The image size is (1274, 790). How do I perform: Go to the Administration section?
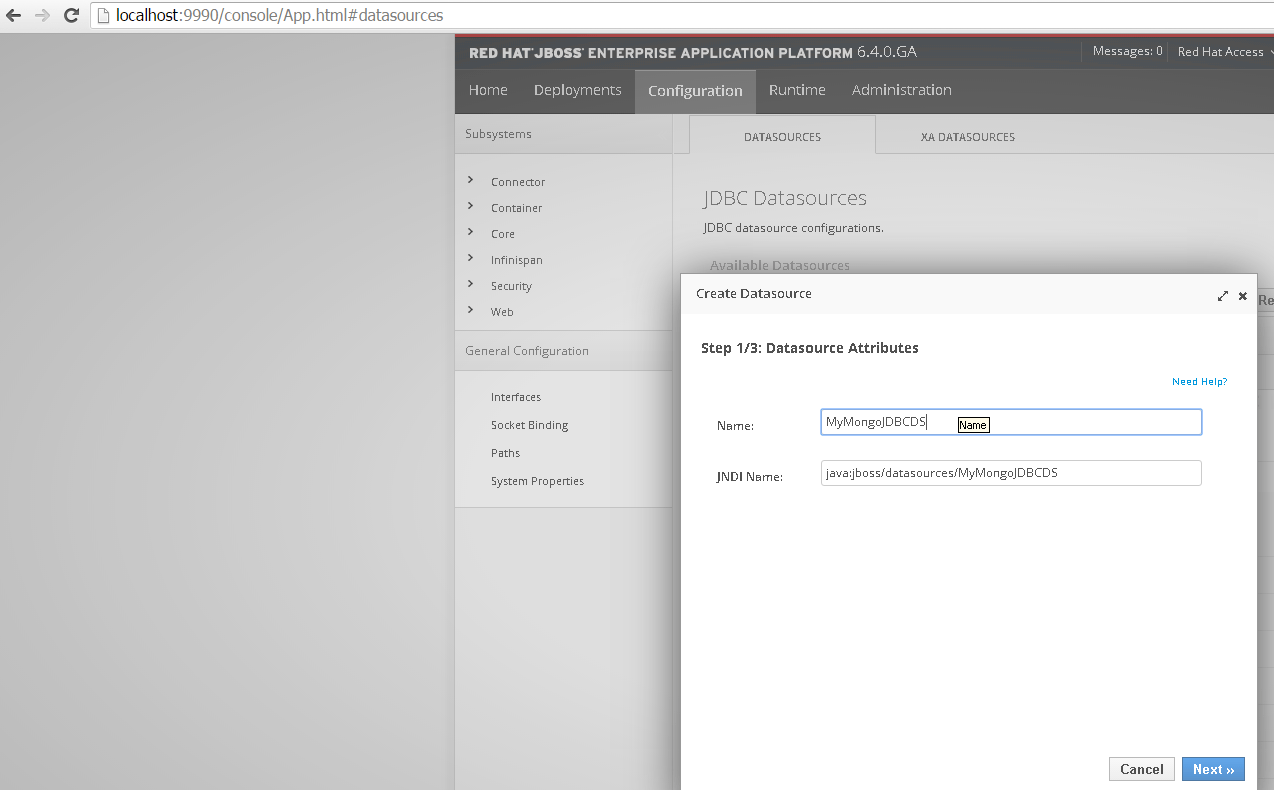click(x=901, y=90)
